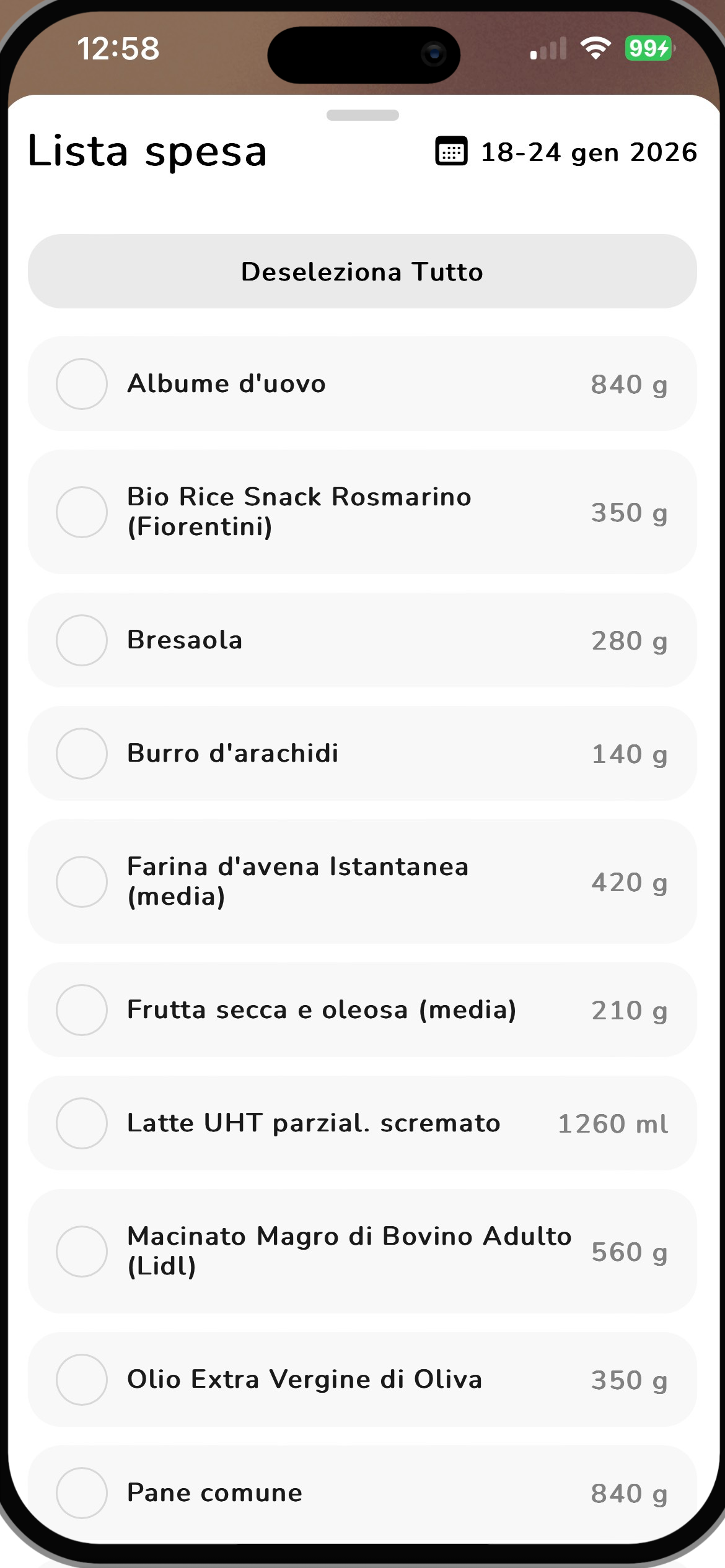Viewport: 725px width, 1568px height.
Task: Select the Burro d'arachidi checkbox
Action: [x=82, y=754]
